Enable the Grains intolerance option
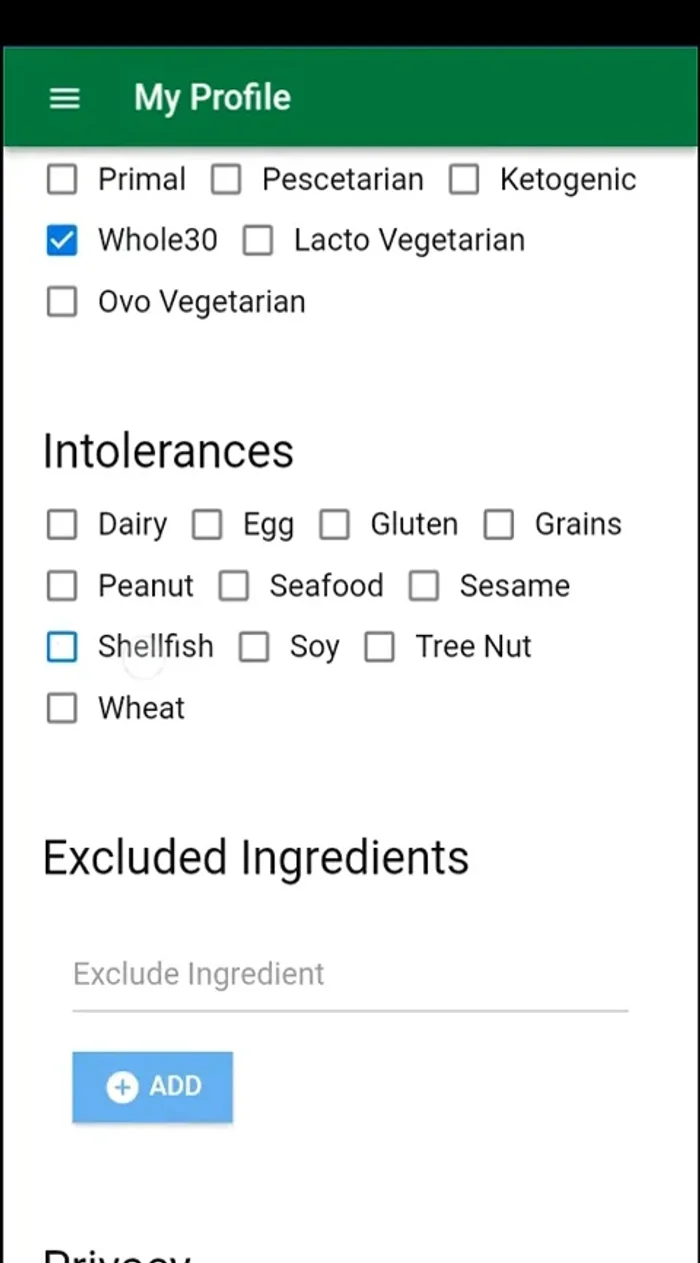The width and height of the screenshot is (700, 1263). 499,524
